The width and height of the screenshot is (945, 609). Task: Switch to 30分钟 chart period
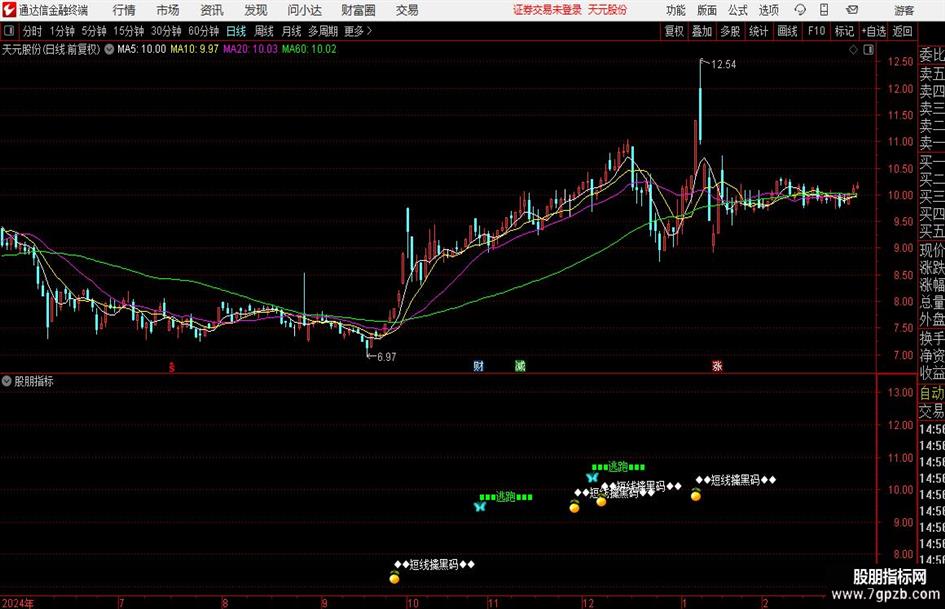click(166, 31)
